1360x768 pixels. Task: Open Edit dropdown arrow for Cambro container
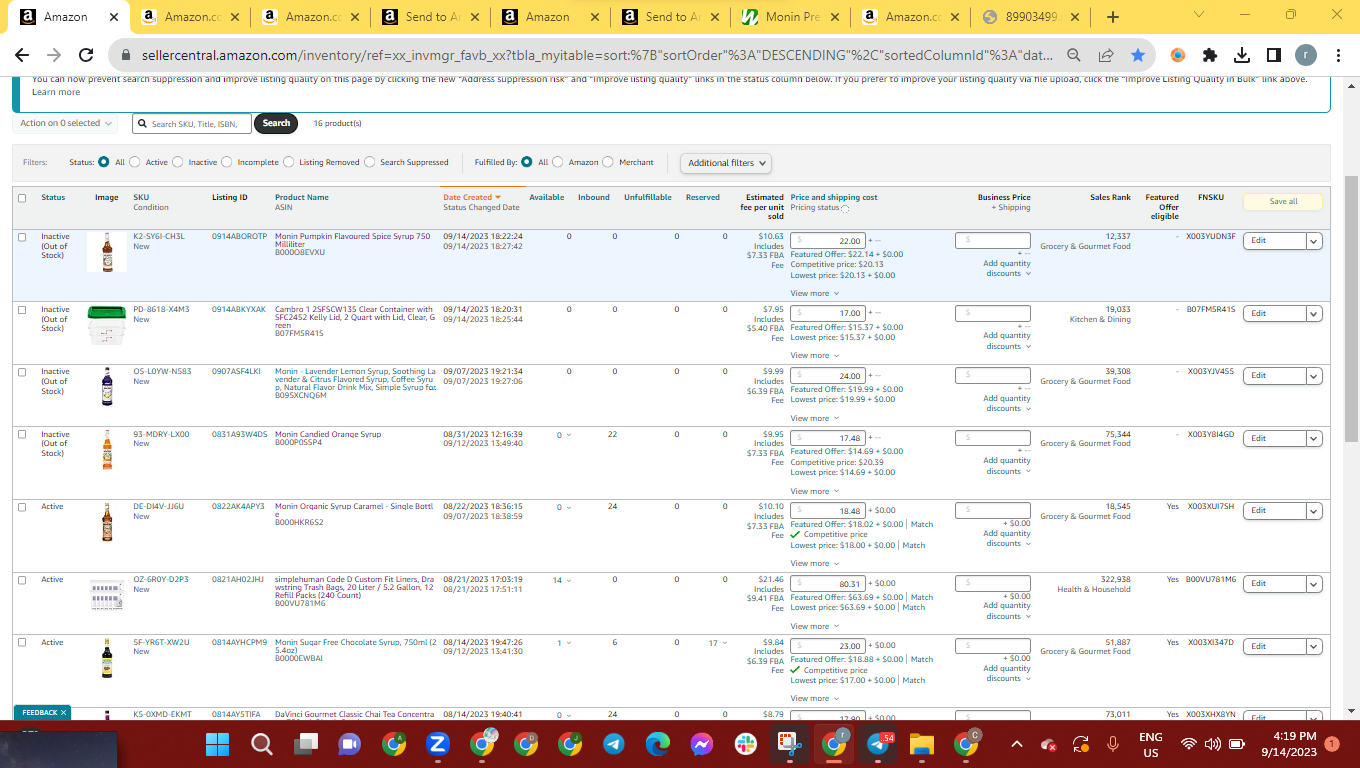pyautogui.click(x=1314, y=313)
